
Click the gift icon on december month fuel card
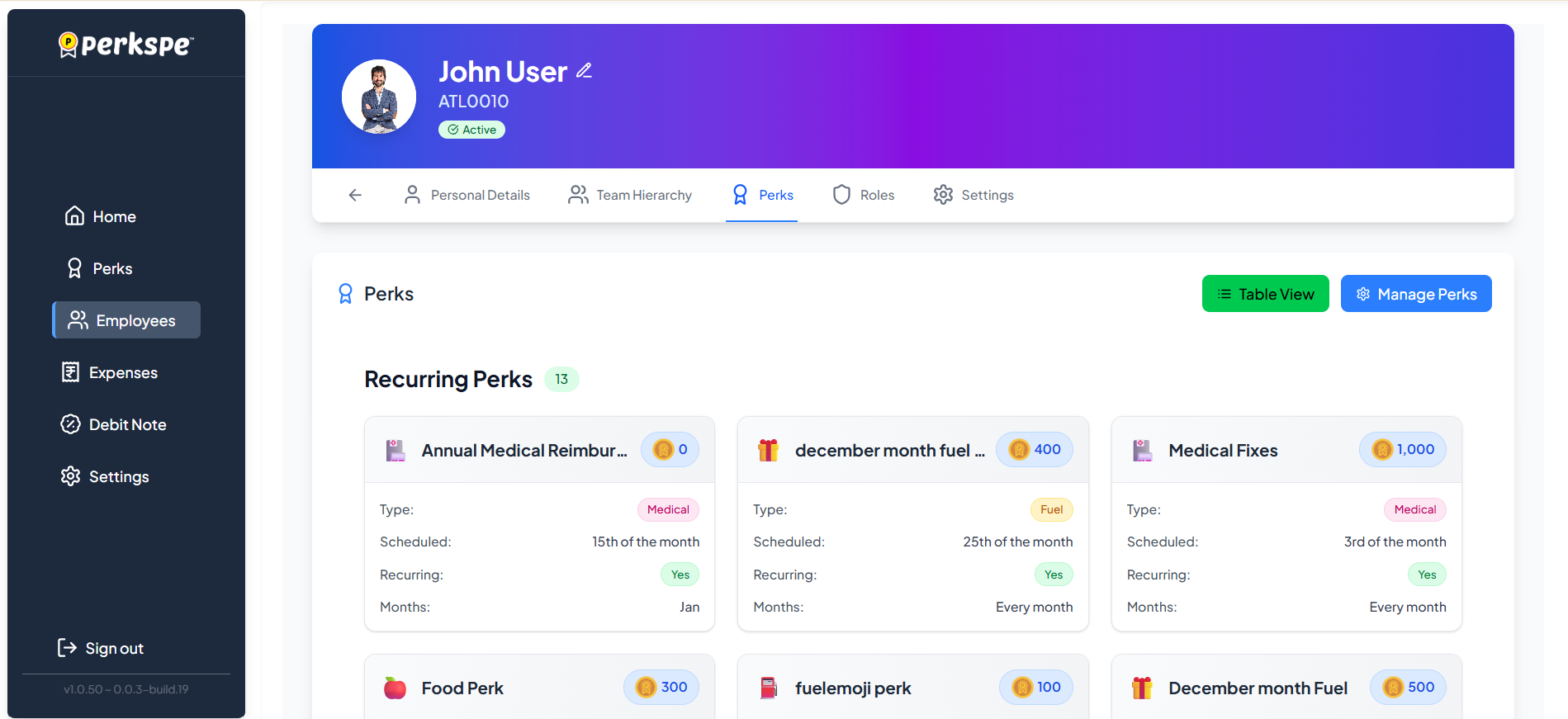(x=768, y=451)
